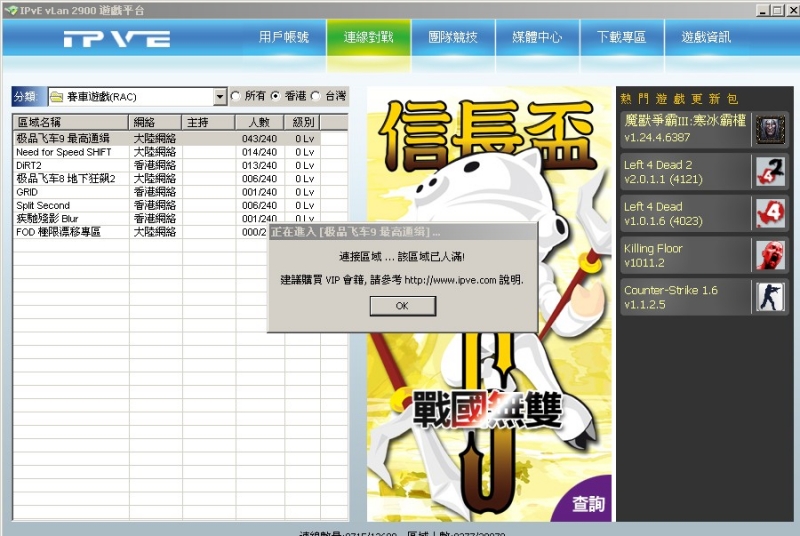Expand the 分類 category dropdown arrow
Image resolution: width=800 pixels, height=536 pixels.
point(220,96)
